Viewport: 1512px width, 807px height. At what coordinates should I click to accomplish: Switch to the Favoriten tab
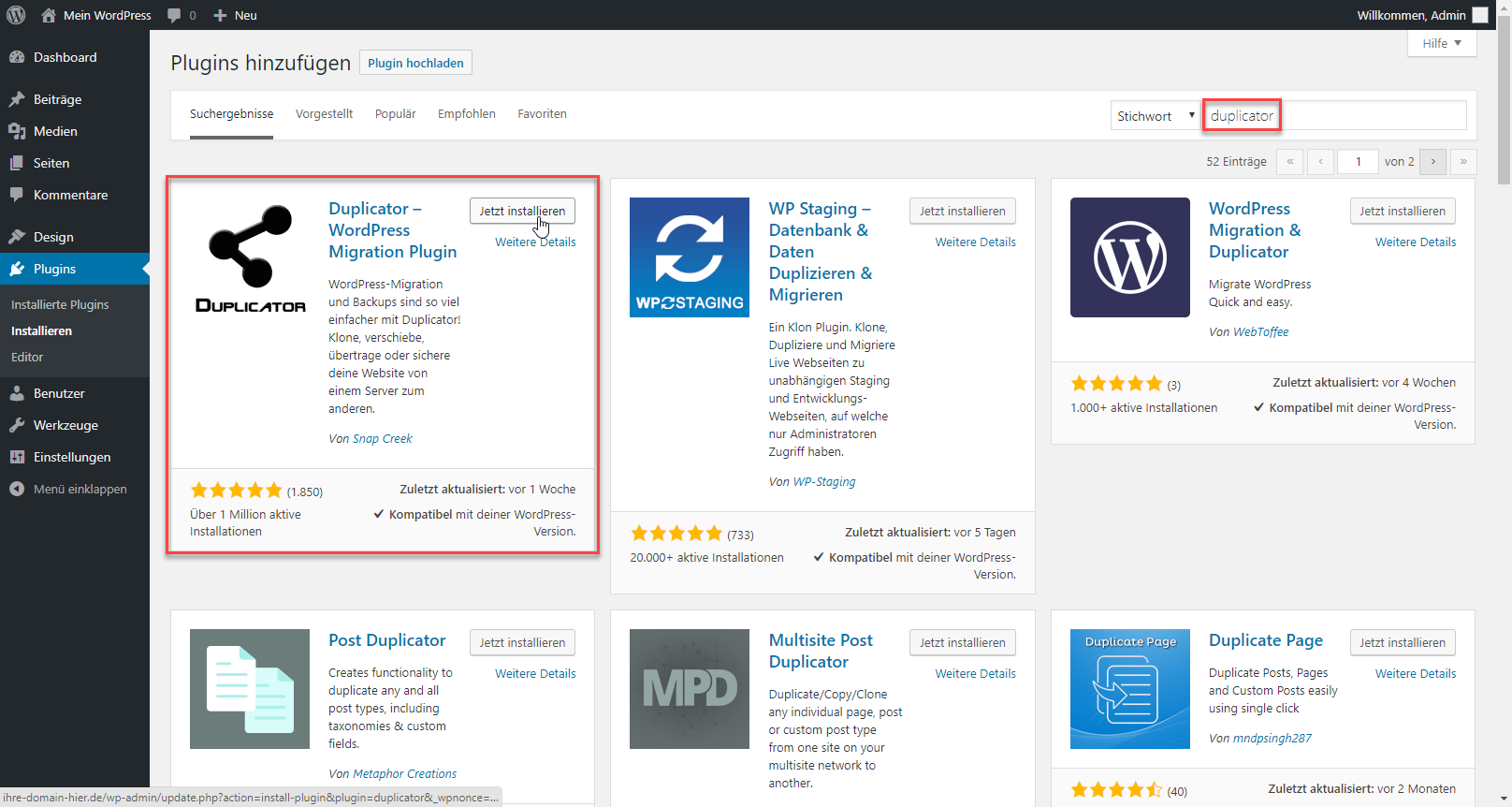point(542,114)
